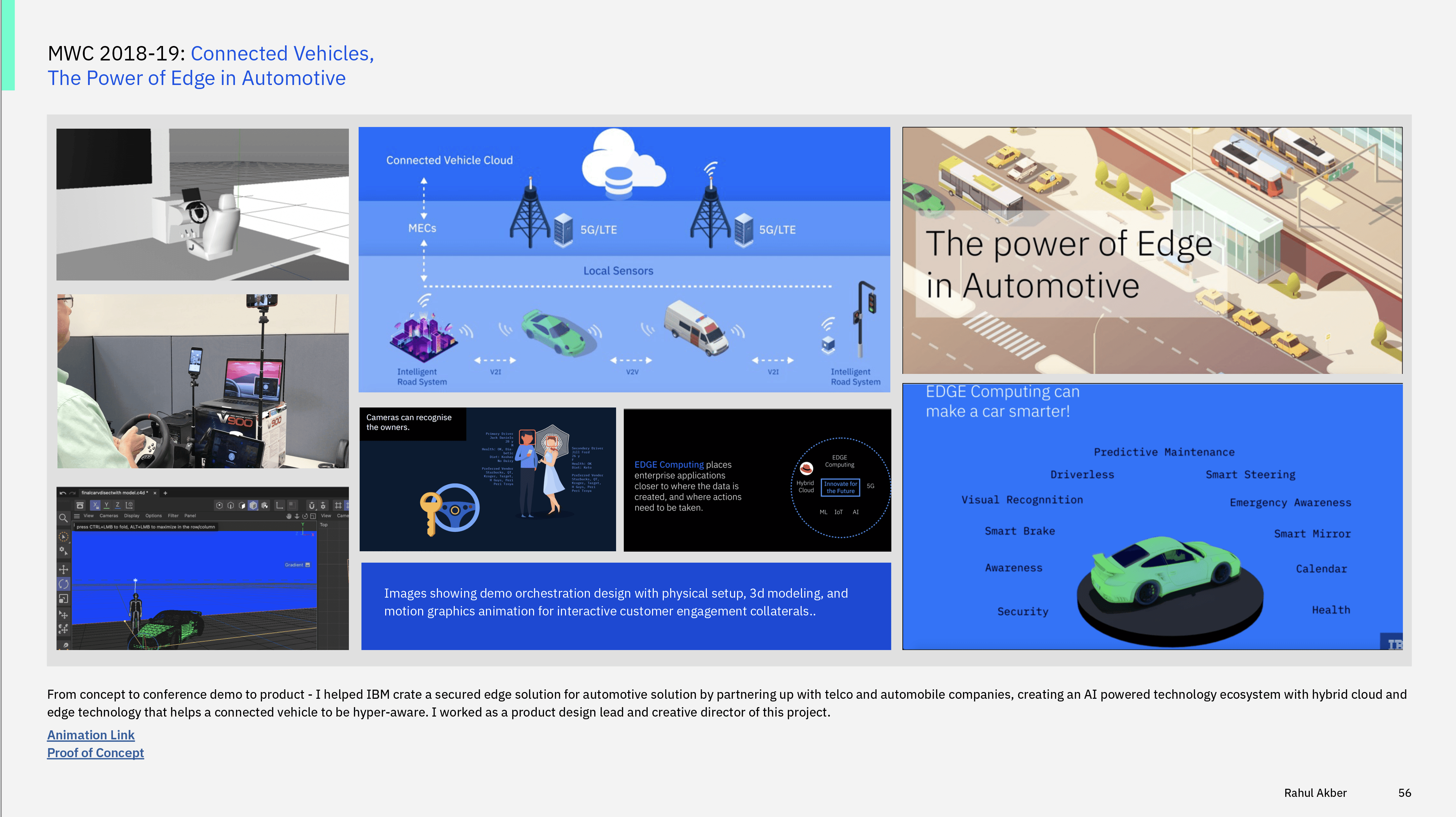Image resolution: width=1456 pixels, height=817 pixels.
Task: Open the Cameras menu in viewport
Action: pos(109,516)
